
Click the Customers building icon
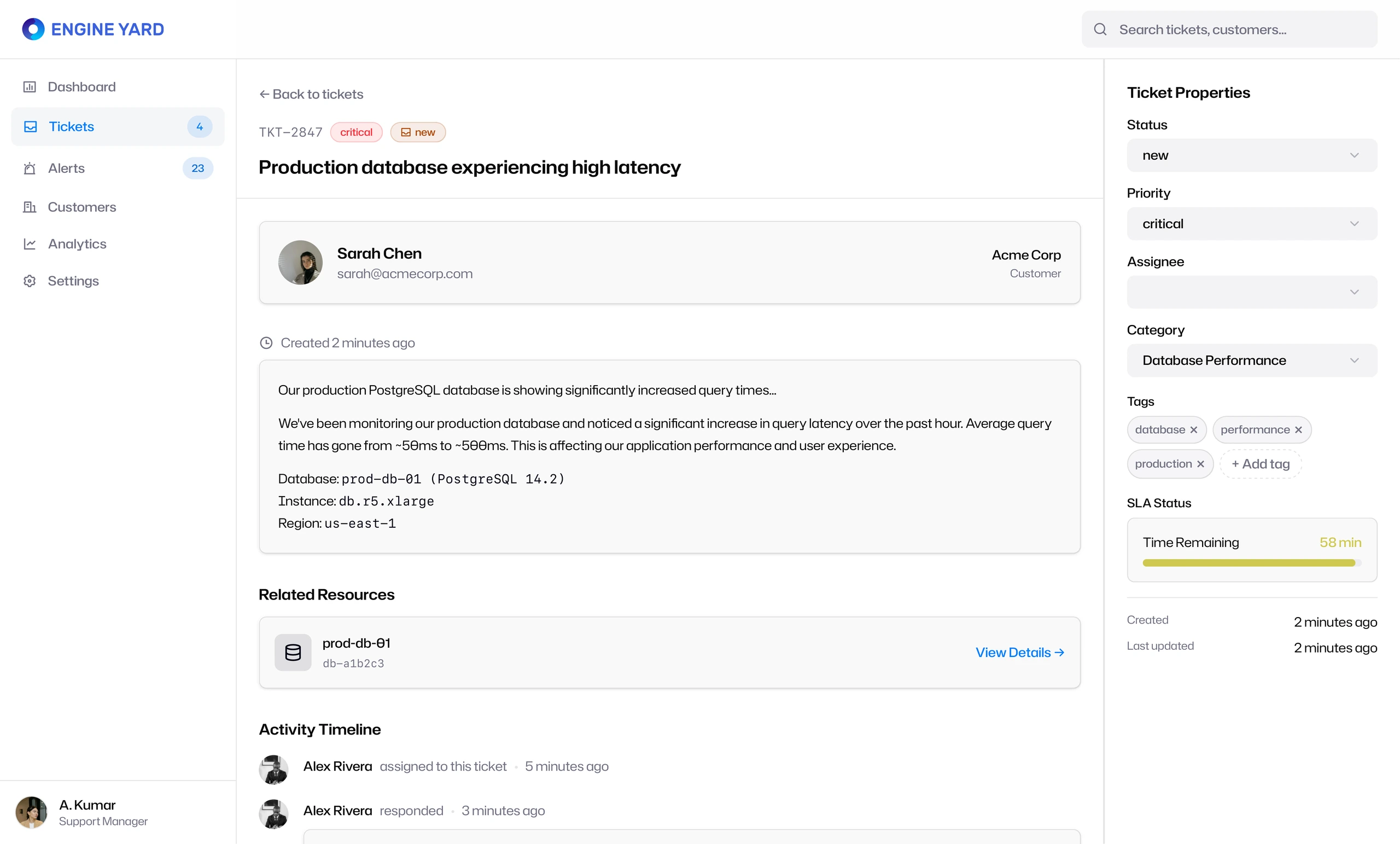[30, 207]
